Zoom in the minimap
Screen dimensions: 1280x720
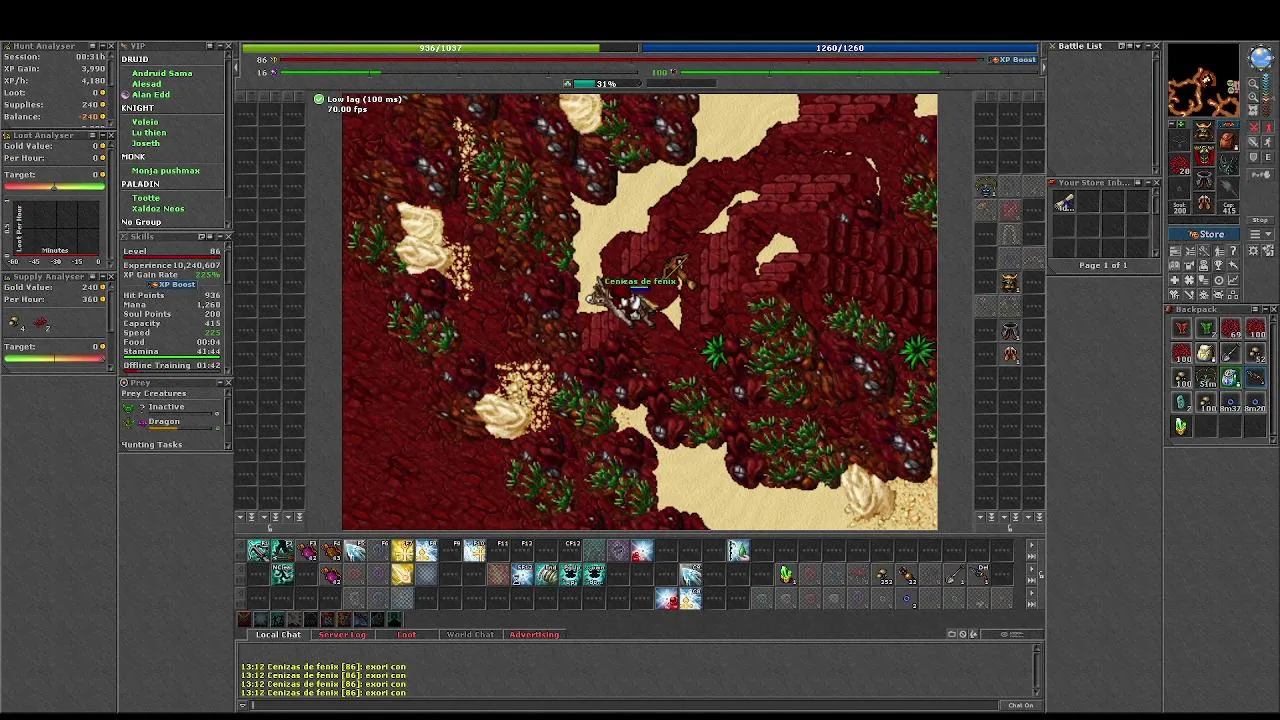click(x=1254, y=98)
